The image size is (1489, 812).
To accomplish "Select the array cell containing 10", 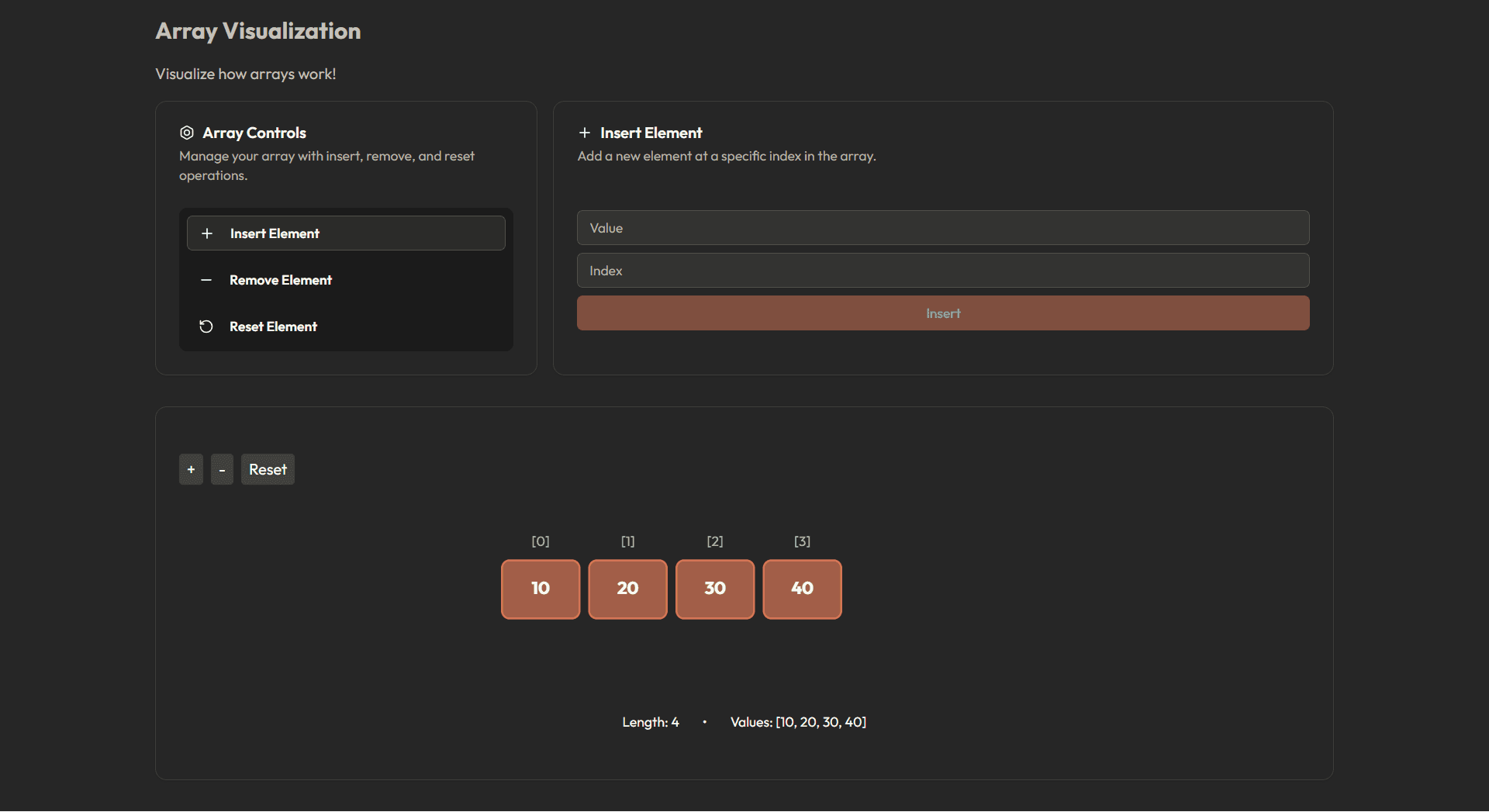I will click(x=541, y=589).
